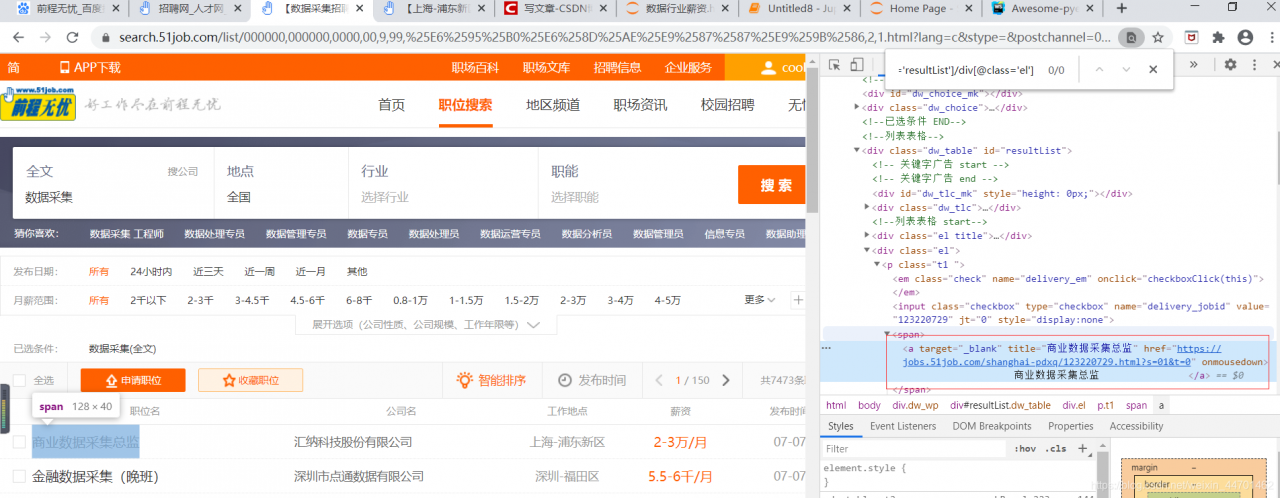The width and height of the screenshot is (1280, 498).
Task: Click the find-in-page magnifier icon in address bar
Action: [1131, 37]
